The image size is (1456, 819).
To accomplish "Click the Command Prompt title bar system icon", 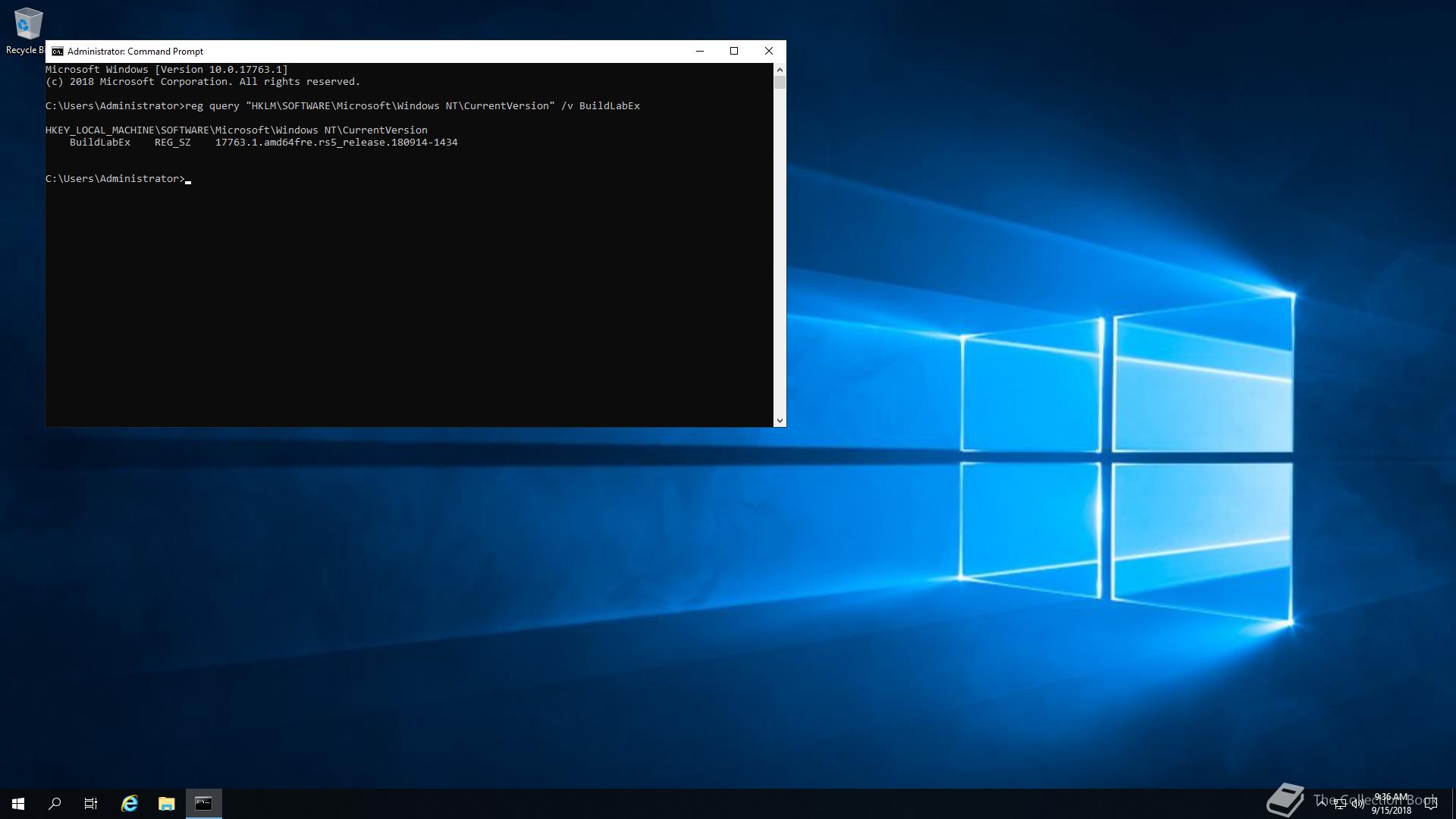I will [x=58, y=52].
